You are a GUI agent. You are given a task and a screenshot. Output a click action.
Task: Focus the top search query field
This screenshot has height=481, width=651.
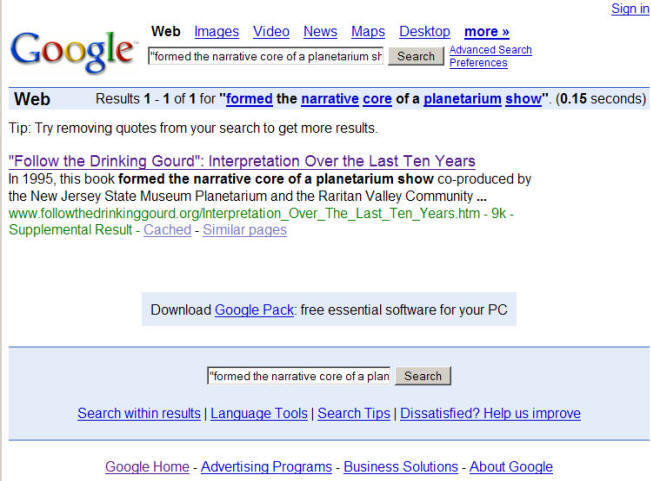pyautogui.click(x=266, y=56)
